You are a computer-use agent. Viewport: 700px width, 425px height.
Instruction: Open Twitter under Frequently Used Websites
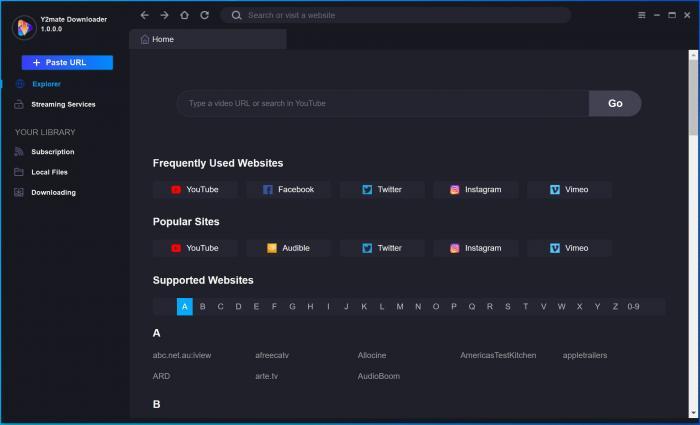[x=382, y=189]
